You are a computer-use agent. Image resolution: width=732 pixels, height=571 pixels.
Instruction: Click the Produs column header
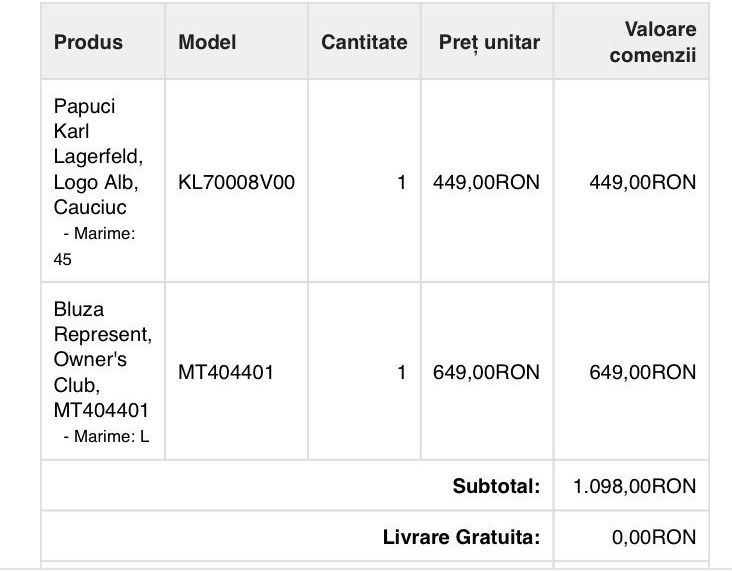click(88, 42)
